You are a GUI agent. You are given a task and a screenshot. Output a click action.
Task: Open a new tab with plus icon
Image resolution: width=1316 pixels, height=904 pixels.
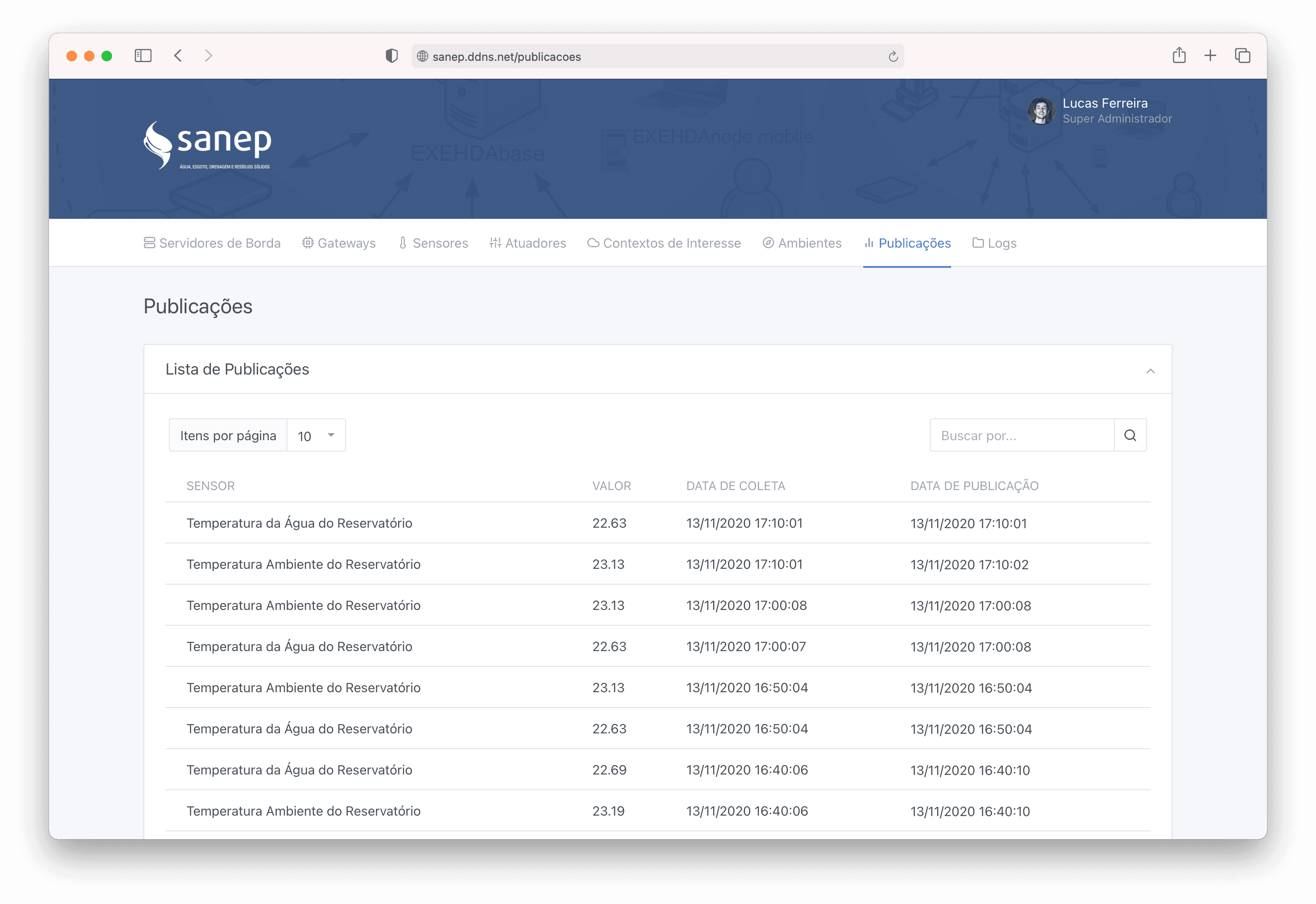pyautogui.click(x=1210, y=56)
